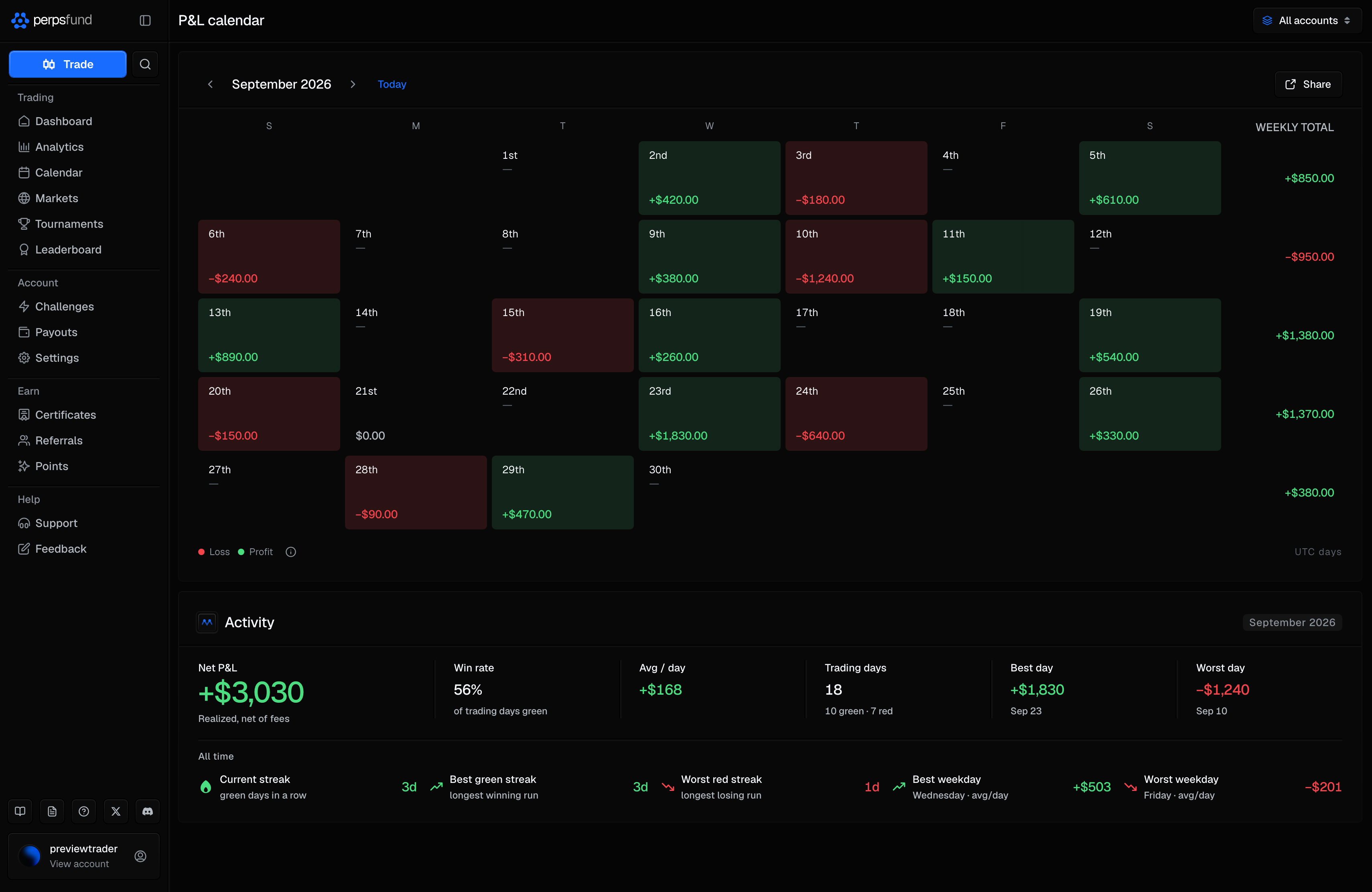Screen dimensions: 1372x892
Task: Select the 10th day cell −$1,240.00
Action: [856, 256]
